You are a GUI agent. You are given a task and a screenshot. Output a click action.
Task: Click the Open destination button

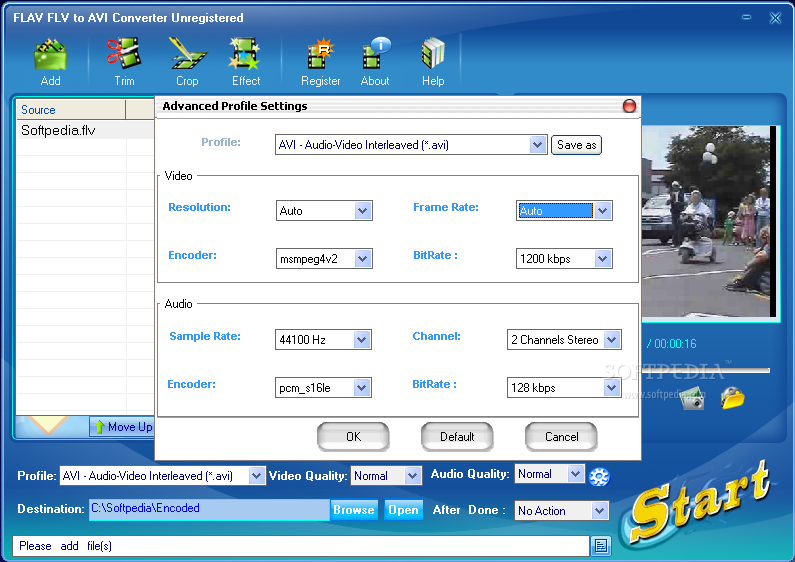point(403,510)
